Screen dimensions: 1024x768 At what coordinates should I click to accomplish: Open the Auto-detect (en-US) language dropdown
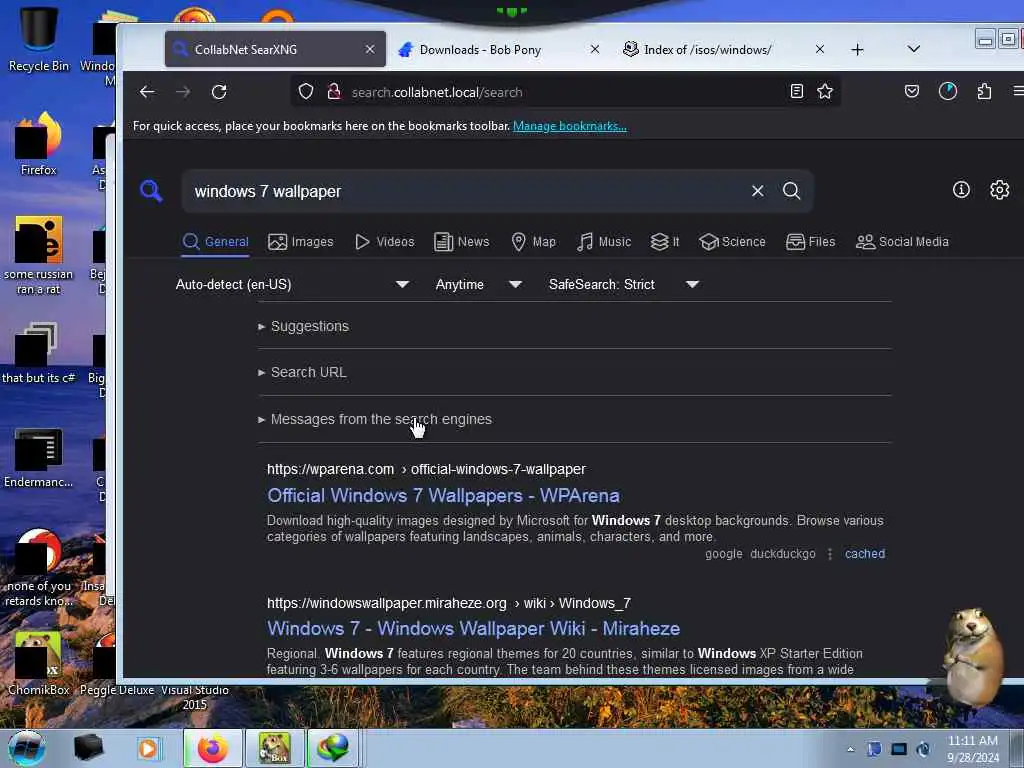coord(292,284)
